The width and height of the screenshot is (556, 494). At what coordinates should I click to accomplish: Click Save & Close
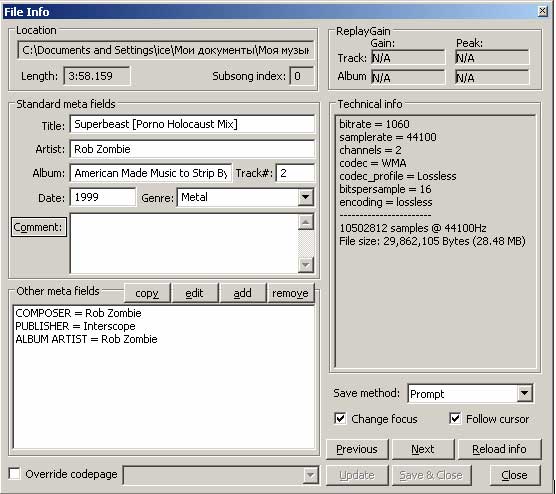tap(431, 475)
